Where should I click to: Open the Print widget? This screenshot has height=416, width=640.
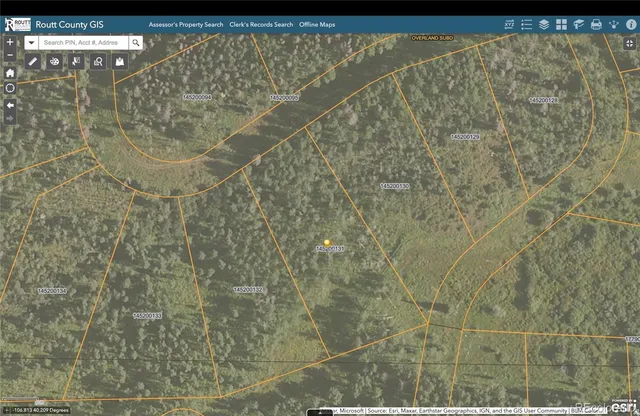coord(596,23)
